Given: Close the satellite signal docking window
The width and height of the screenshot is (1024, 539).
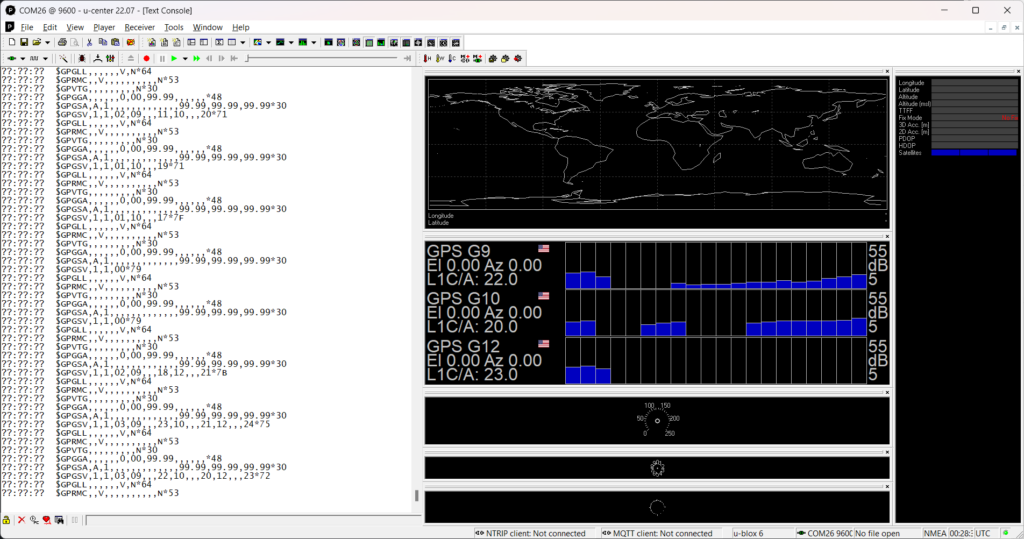Looking at the screenshot, I should [887, 237].
